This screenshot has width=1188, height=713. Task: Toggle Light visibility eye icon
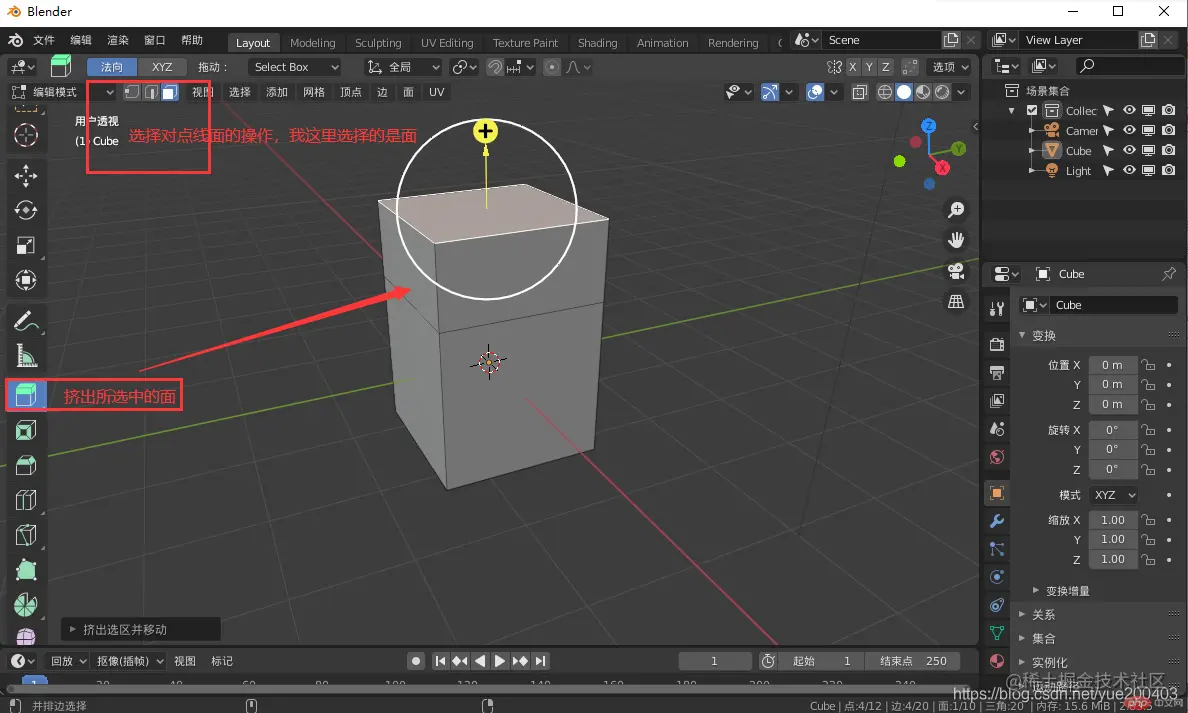coord(1129,170)
